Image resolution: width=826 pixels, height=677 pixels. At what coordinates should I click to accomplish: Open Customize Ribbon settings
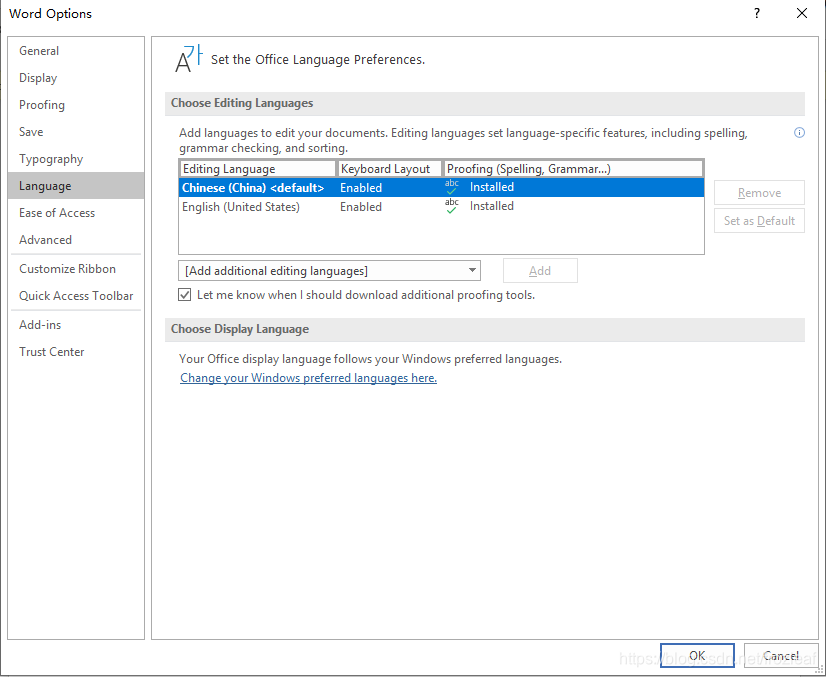click(76, 269)
